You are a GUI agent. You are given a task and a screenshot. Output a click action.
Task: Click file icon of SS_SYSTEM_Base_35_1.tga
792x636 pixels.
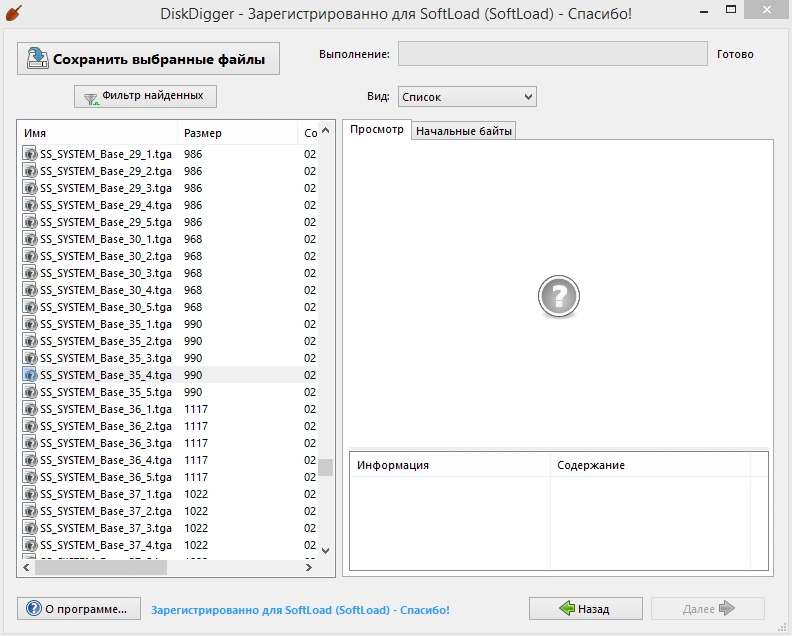(30, 324)
